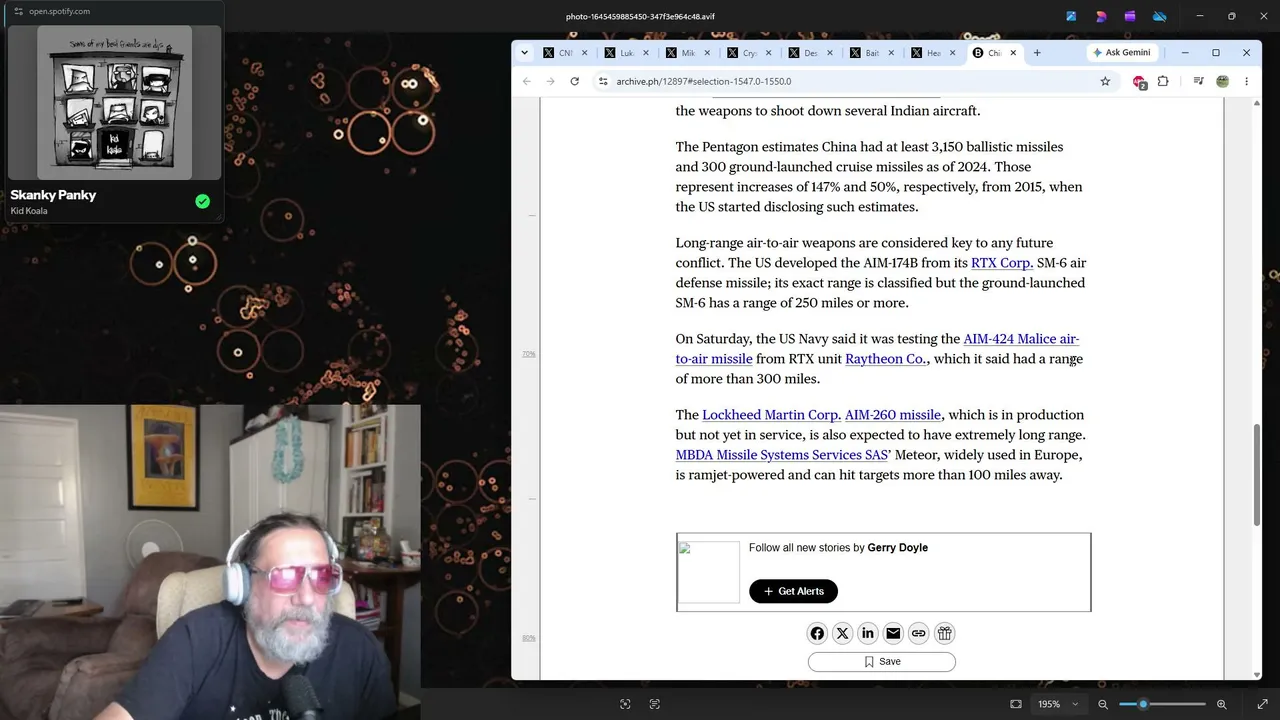Click the fit-to-window icon in Photos
Image resolution: width=1280 pixels, height=720 pixels.
point(1016,704)
